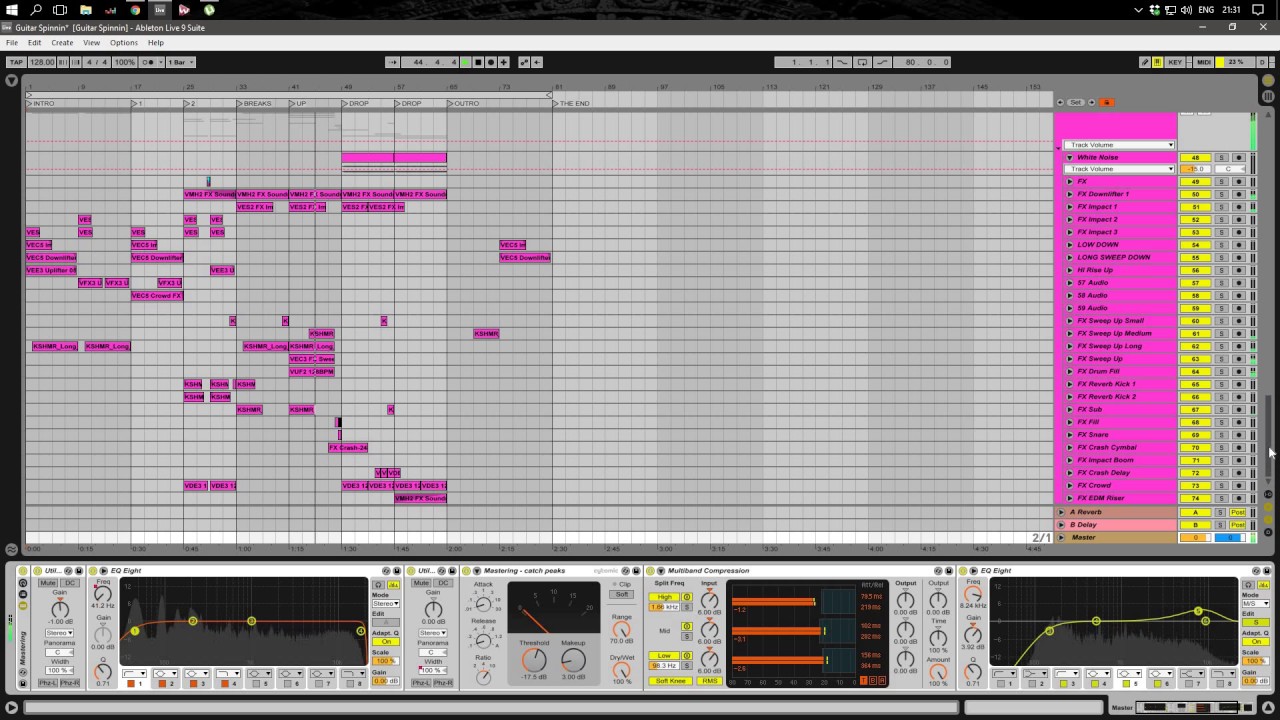Unfold the A Reverb return track
The height and width of the screenshot is (720, 1280).
(x=1061, y=512)
